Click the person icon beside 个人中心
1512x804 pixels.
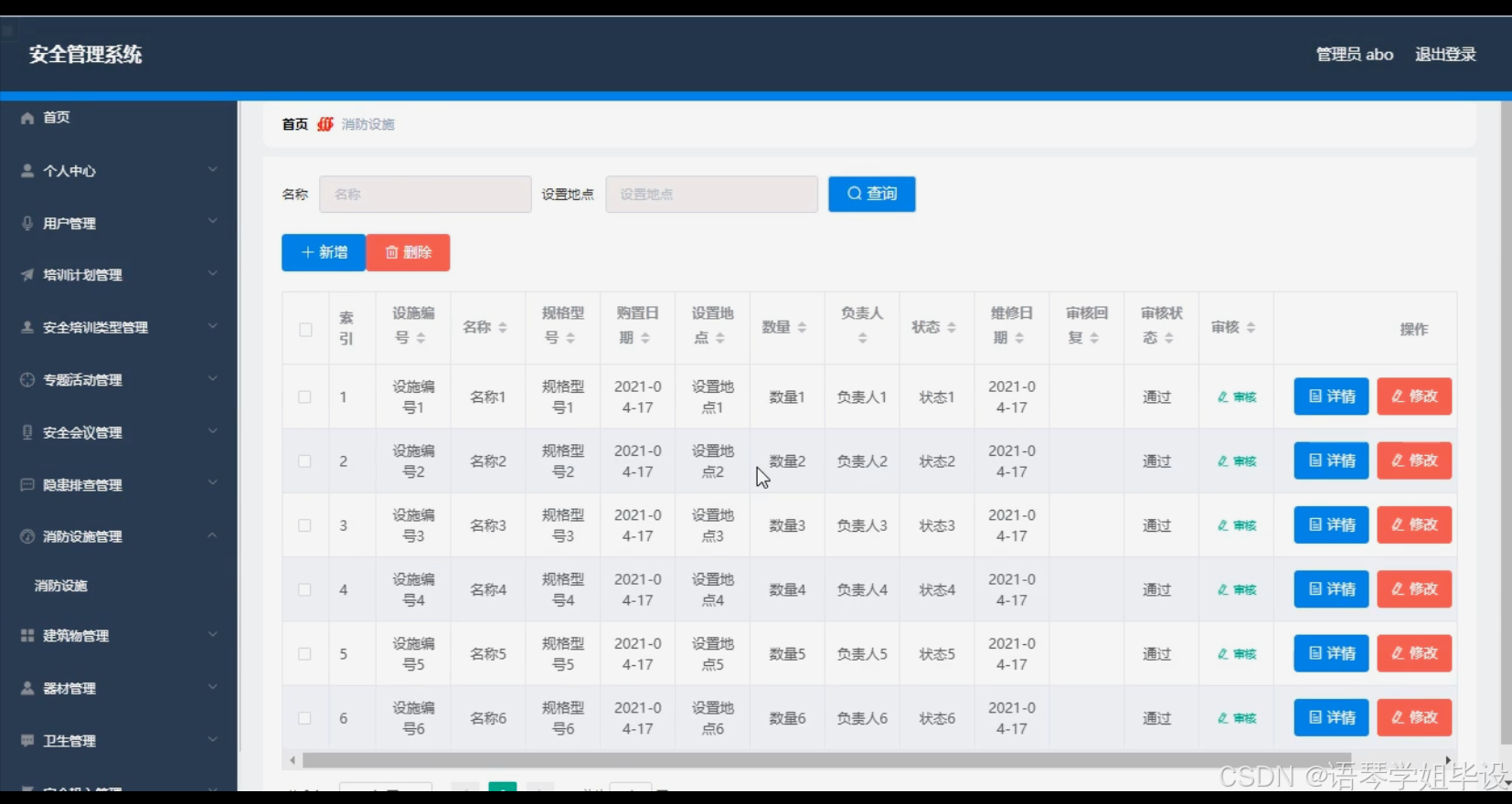[27, 171]
